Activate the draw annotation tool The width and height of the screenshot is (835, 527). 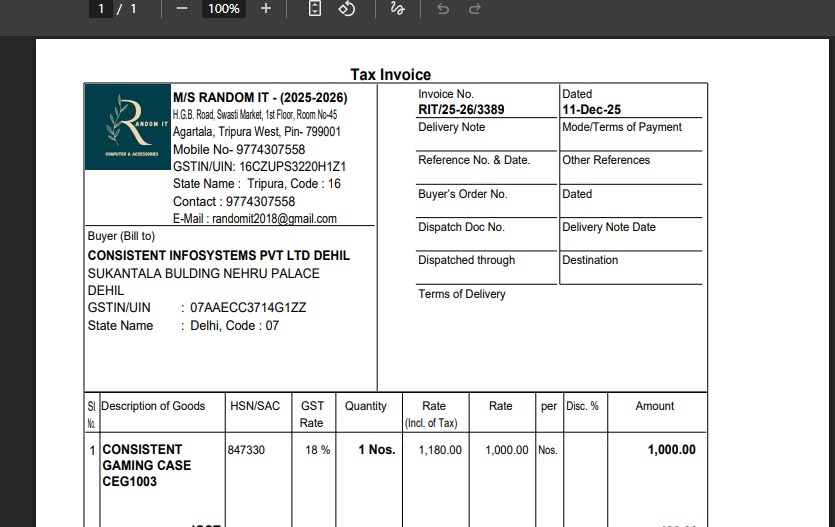point(397,9)
